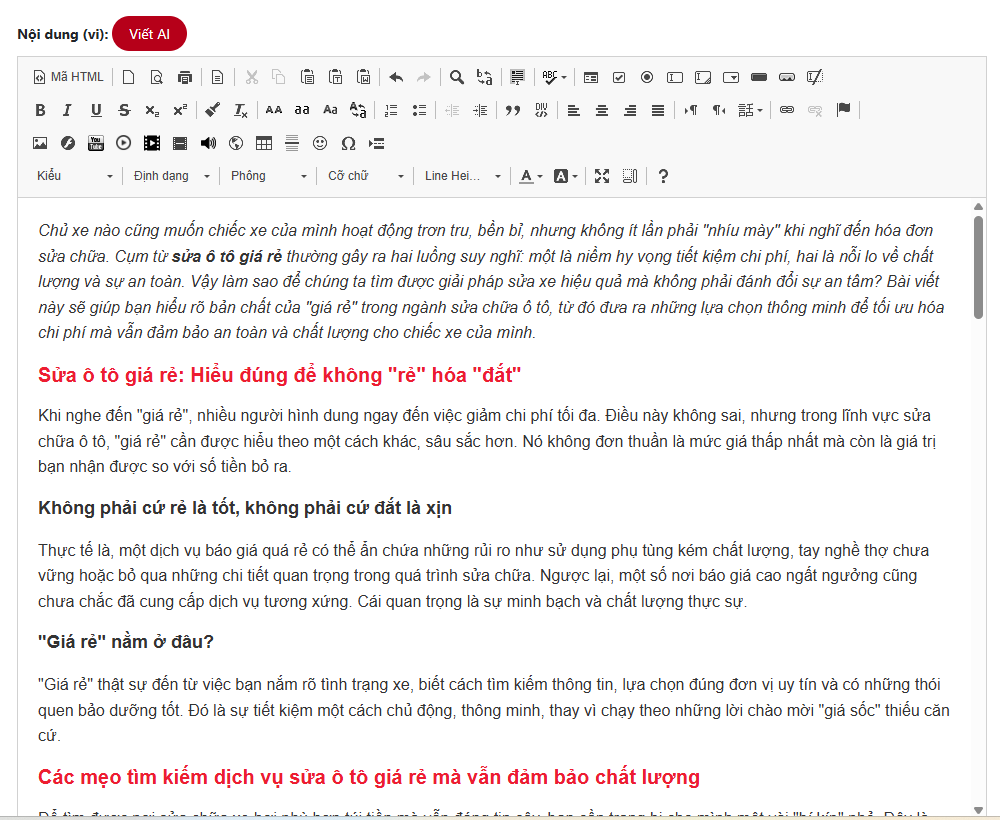Toggle block quote formatting
Viewport: 1000px width, 820px height.
[x=513, y=110]
